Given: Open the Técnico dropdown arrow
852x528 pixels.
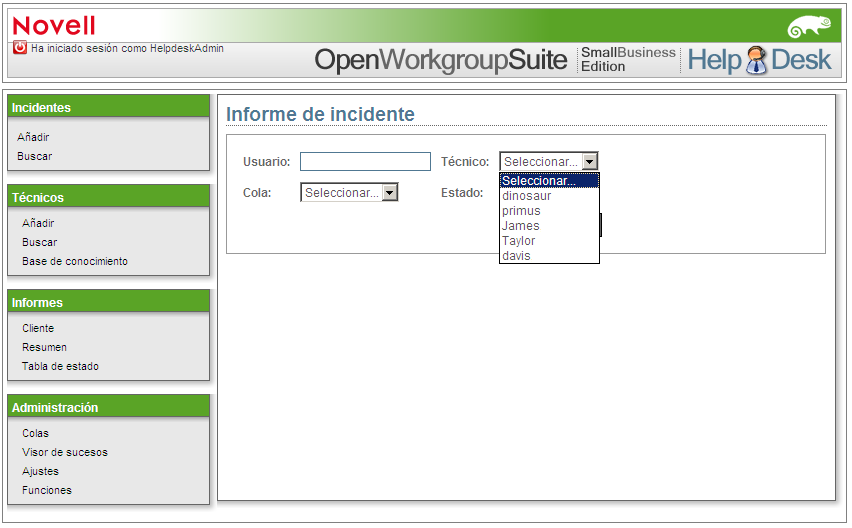Looking at the screenshot, I should pyautogui.click(x=590, y=161).
